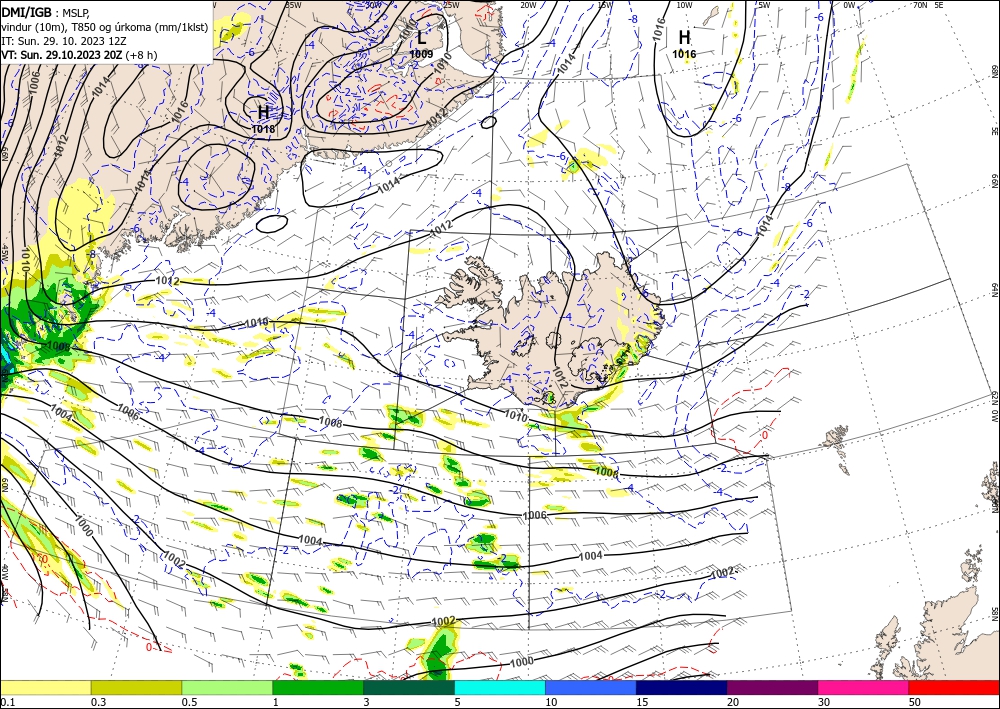This screenshot has height=709, width=1000.
Task: Click the green 1–3 legend color segment
Action: point(318,687)
